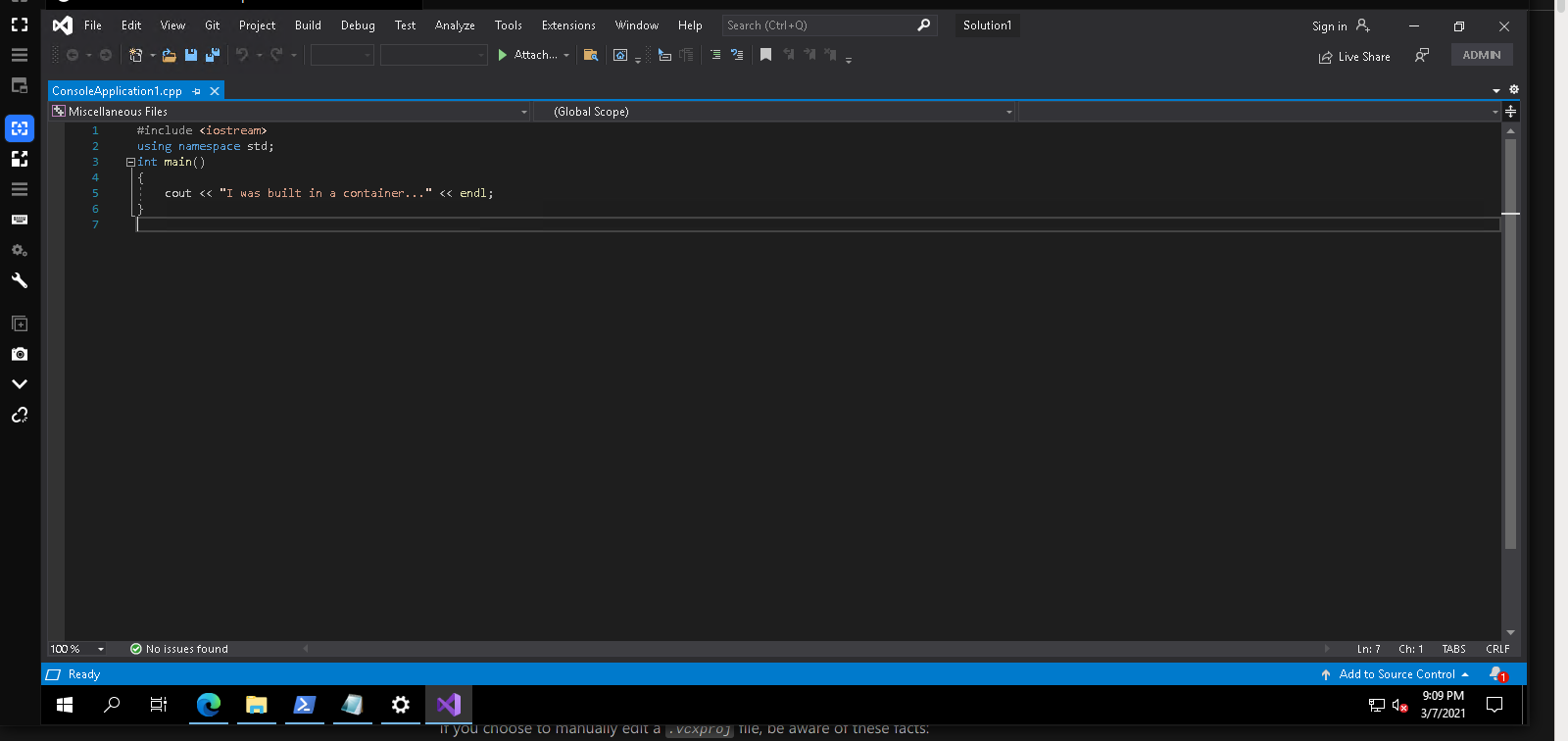Open the Tools menu

click(509, 25)
